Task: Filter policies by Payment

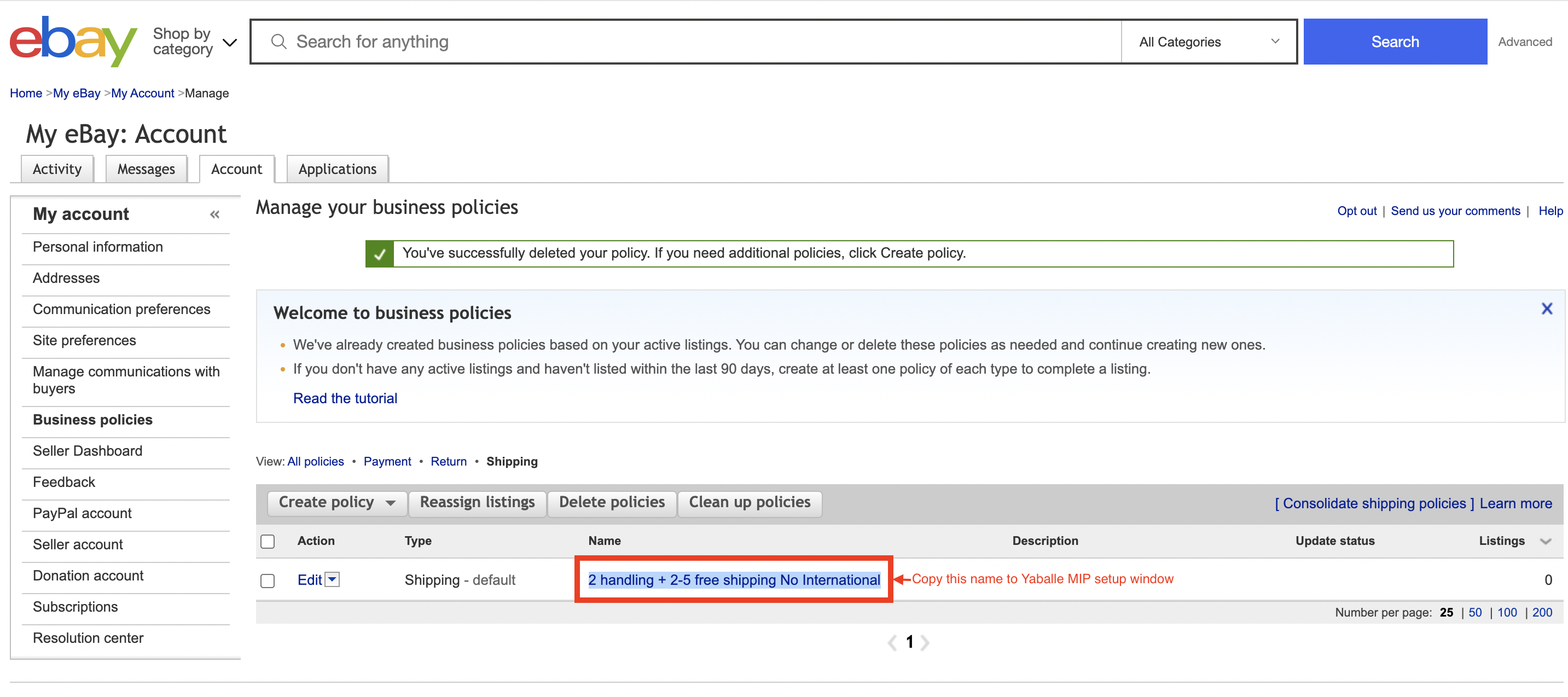Action: tap(387, 461)
